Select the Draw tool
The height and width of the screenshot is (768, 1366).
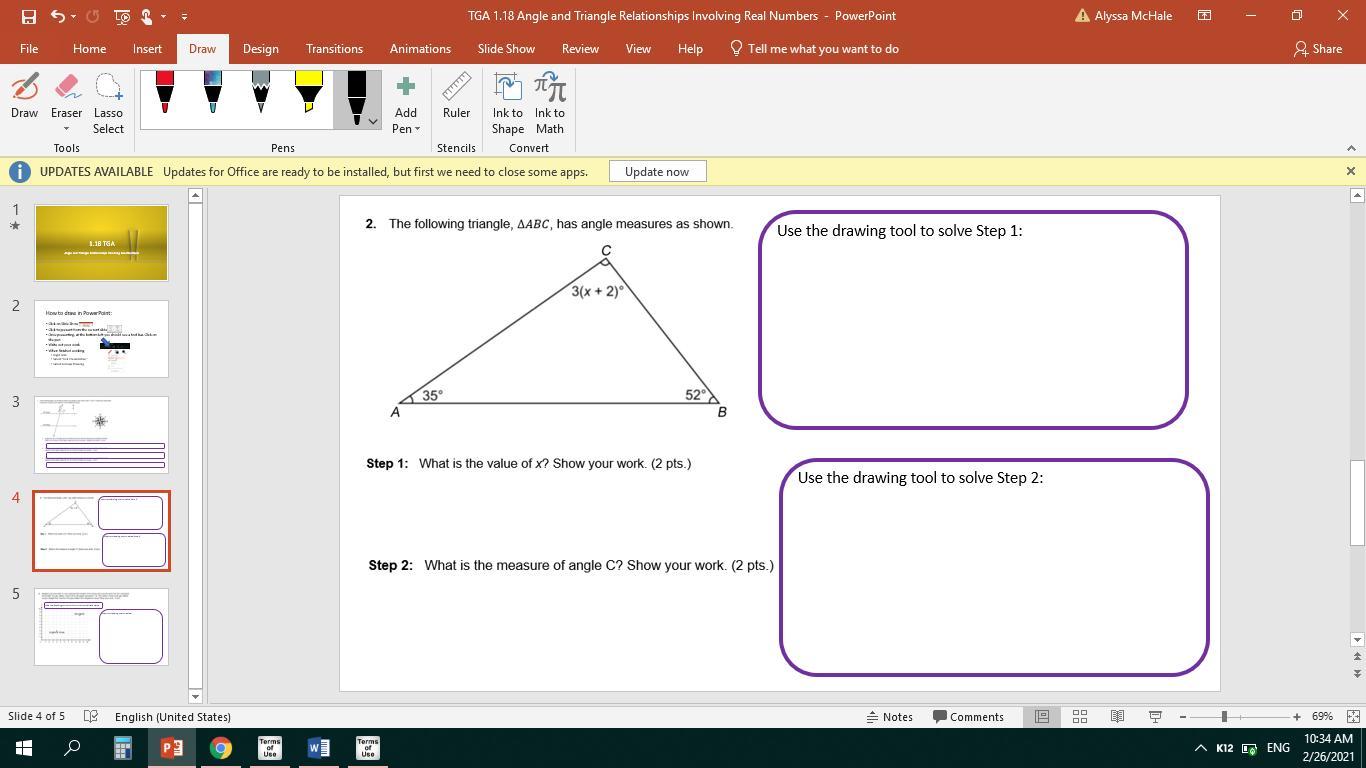(25, 98)
